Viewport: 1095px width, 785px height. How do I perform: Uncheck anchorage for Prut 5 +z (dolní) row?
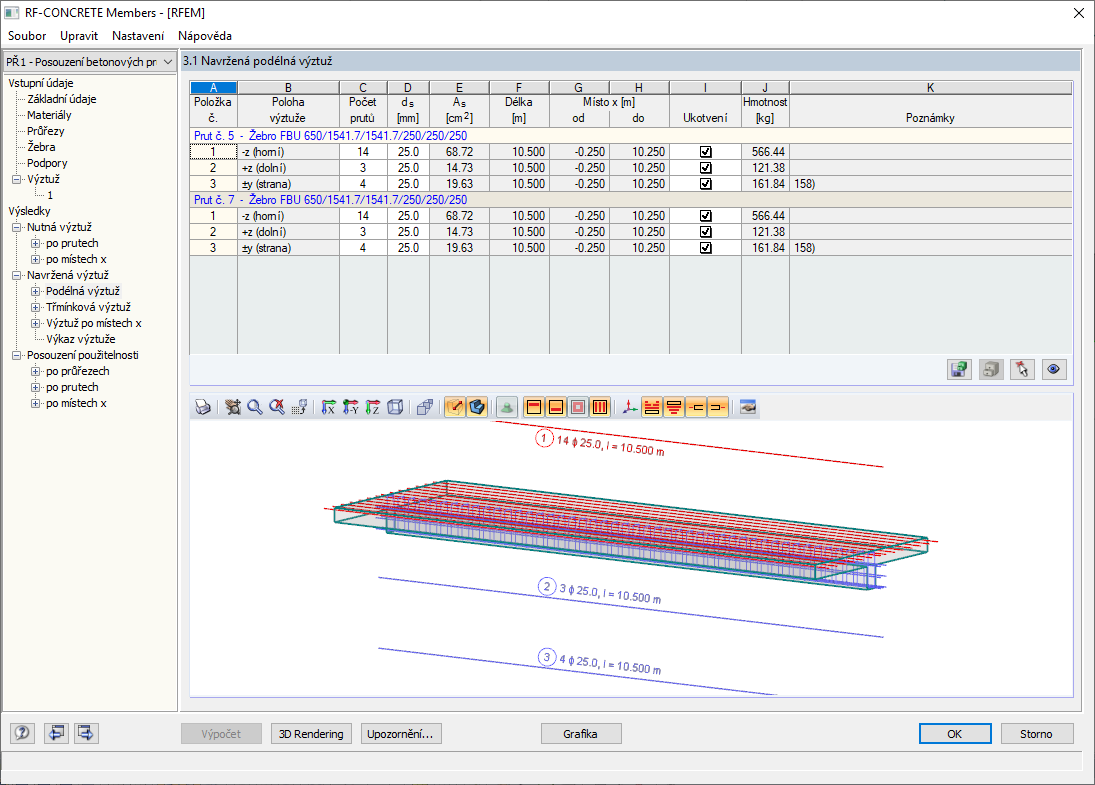point(706,168)
